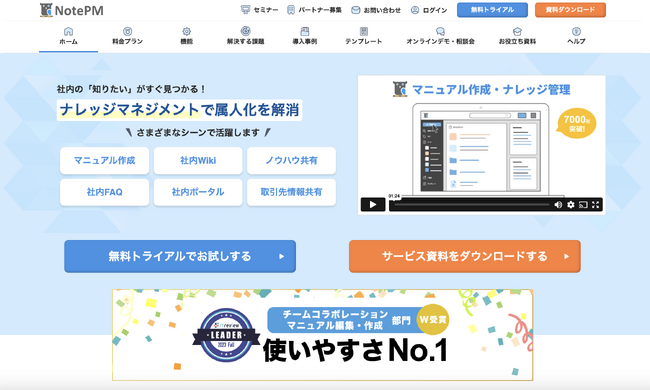Click the 取引先情報共有 scene button
The width and height of the screenshot is (650, 390).
(x=291, y=192)
